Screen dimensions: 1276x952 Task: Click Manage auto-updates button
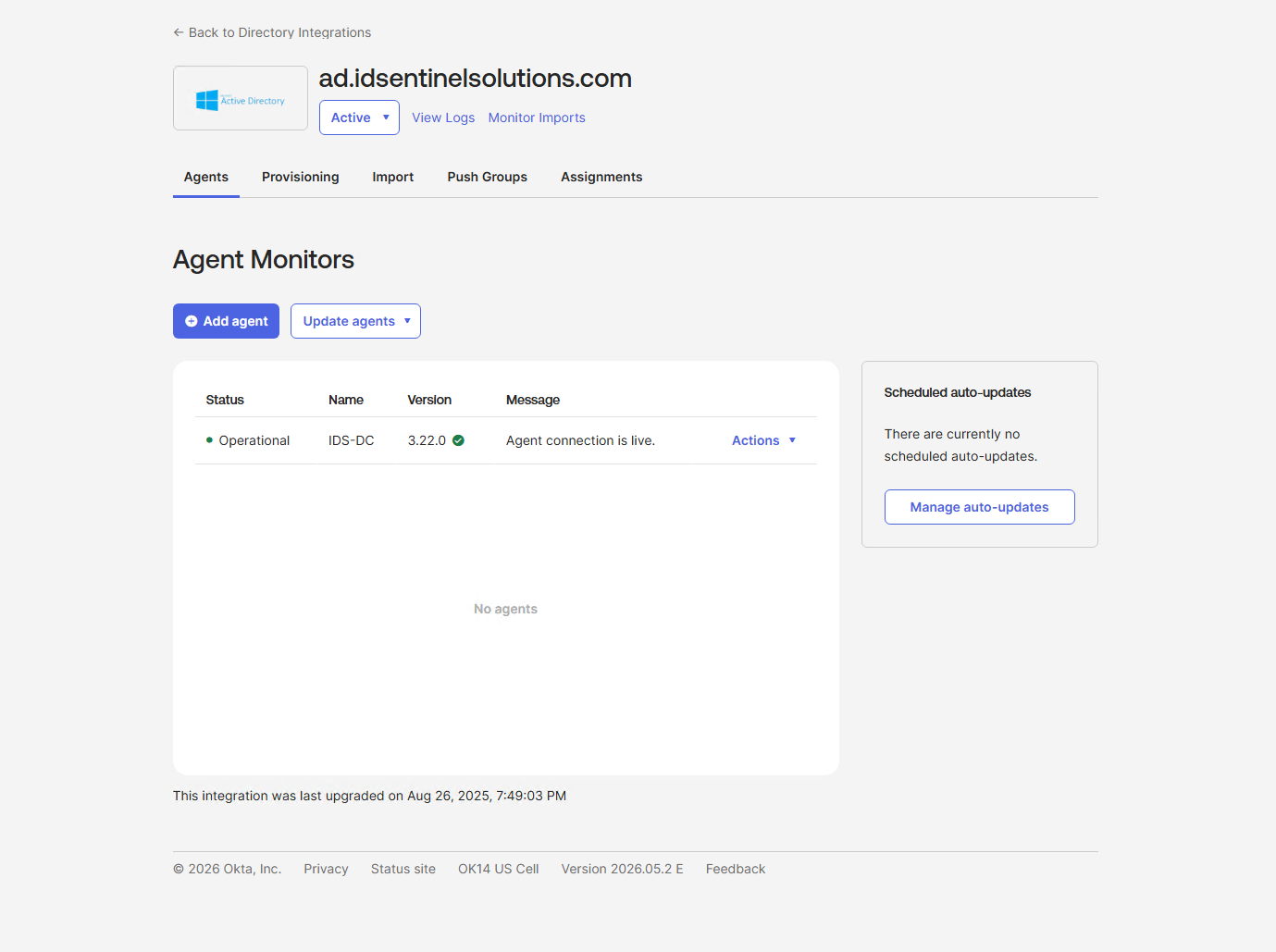tap(979, 507)
